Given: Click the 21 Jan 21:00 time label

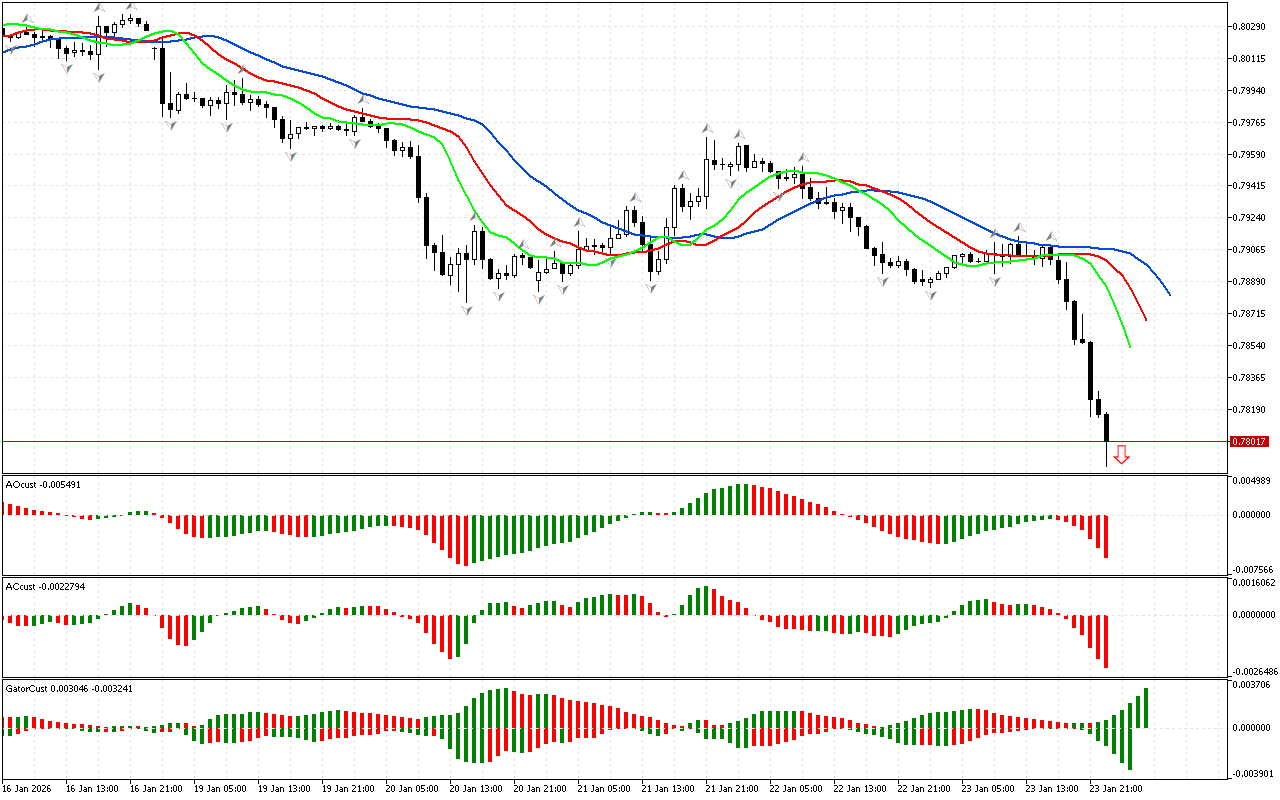Looking at the screenshot, I should pos(729,788).
